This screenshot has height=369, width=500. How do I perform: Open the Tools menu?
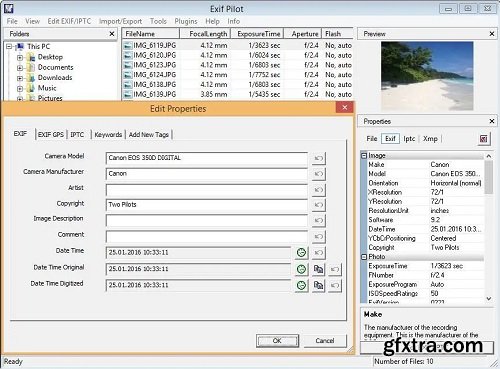[158, 21]
